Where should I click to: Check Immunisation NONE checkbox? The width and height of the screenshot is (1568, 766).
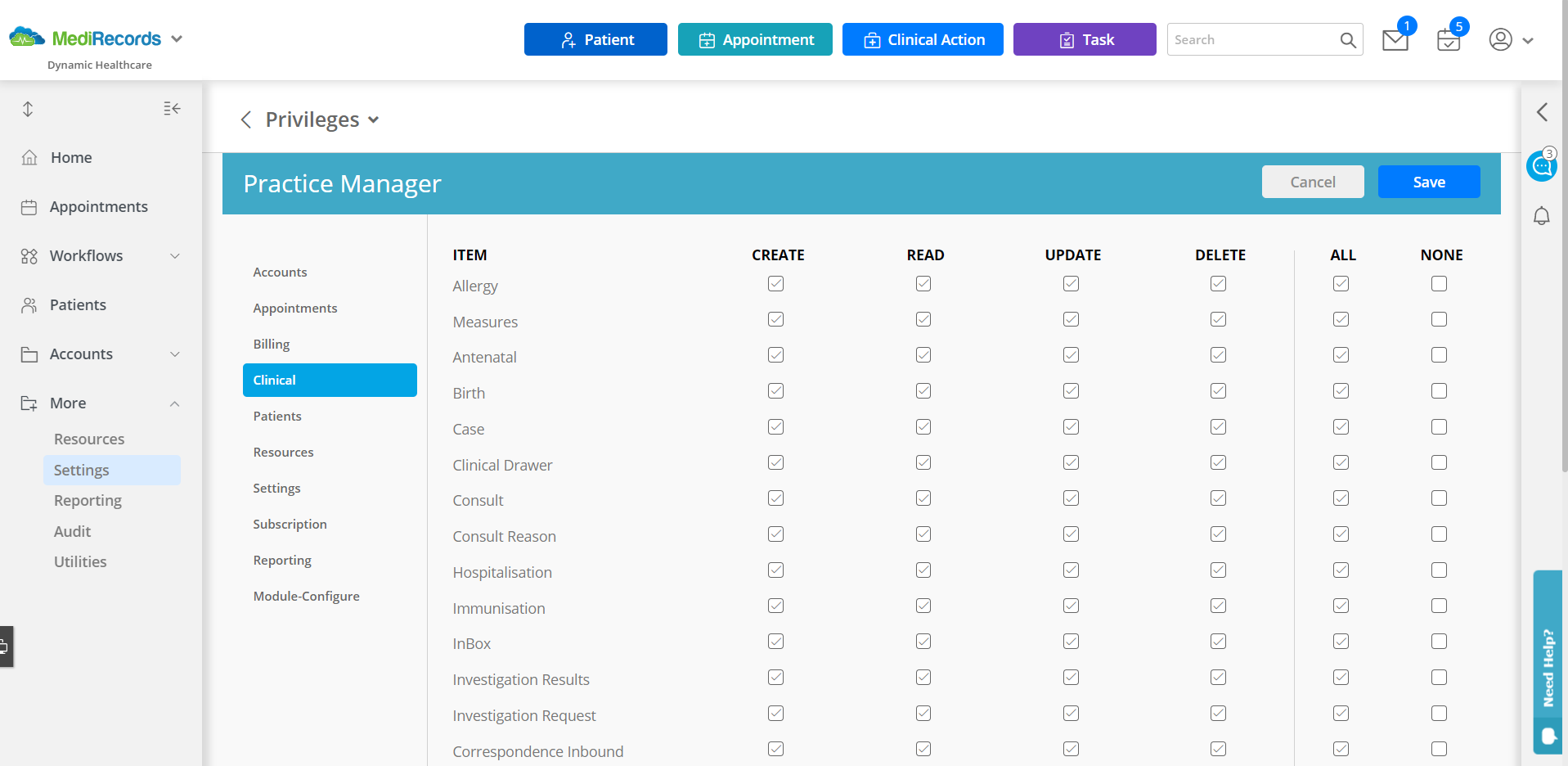coord(1440,606)
